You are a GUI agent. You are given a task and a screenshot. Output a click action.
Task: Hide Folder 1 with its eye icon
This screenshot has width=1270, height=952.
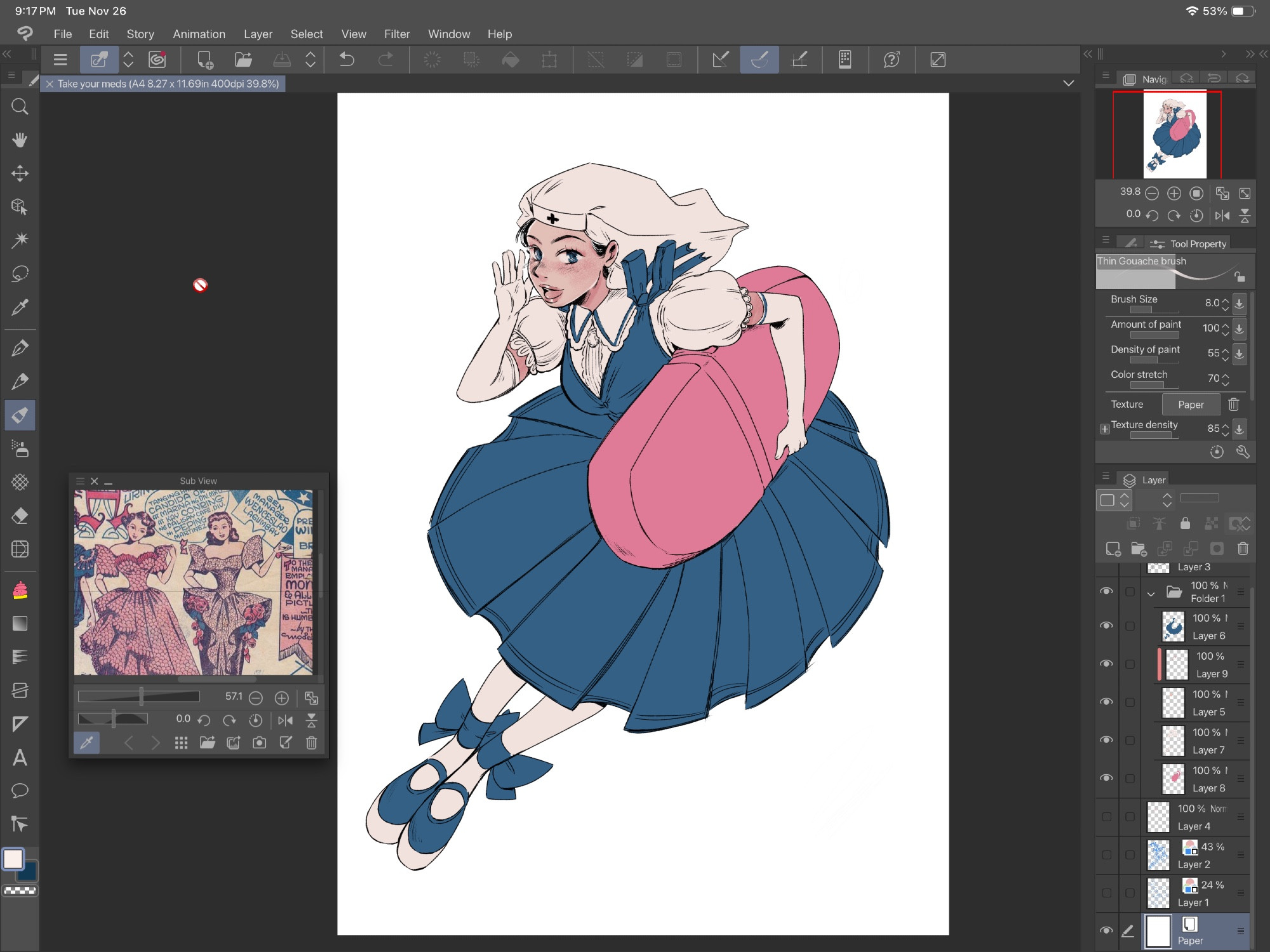click(1106, 591)
